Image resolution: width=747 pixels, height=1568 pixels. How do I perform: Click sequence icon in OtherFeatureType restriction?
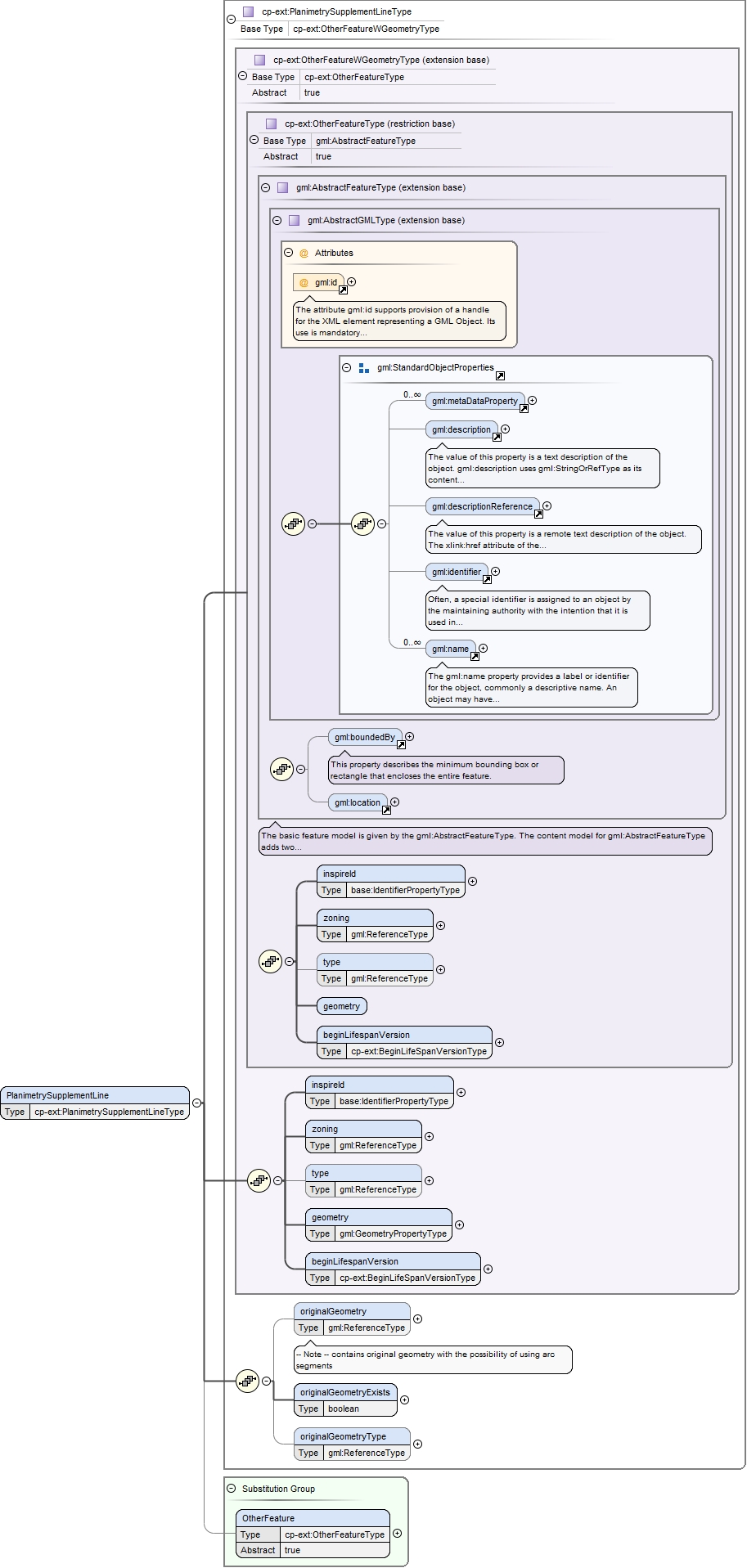270,962
